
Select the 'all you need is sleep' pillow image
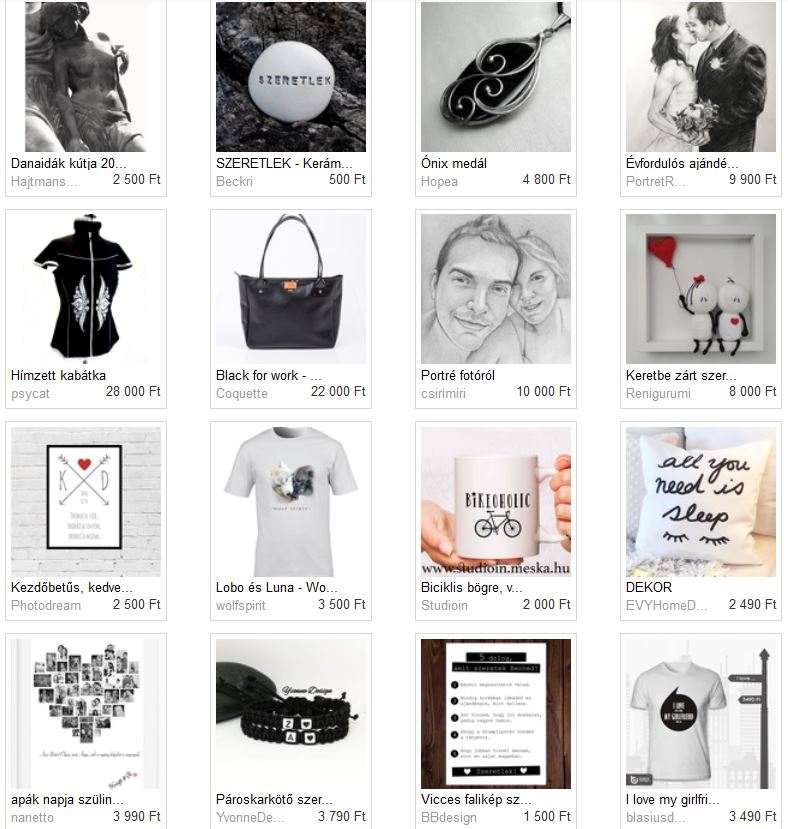tap(701, 502)
